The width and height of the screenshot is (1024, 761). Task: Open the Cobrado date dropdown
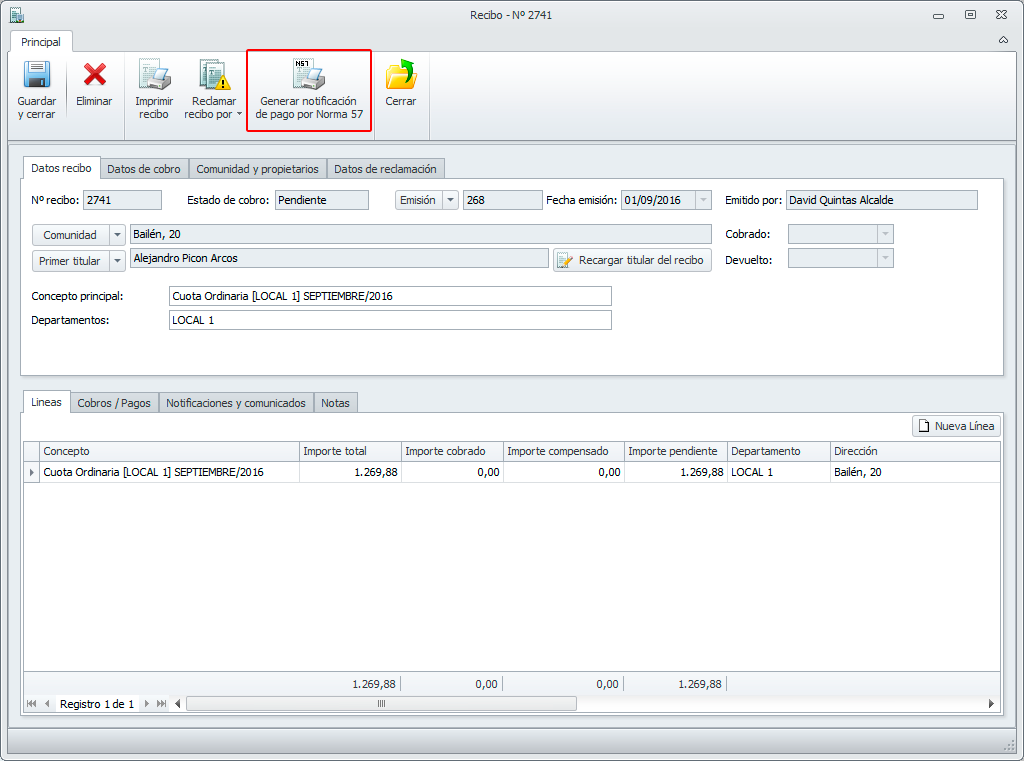[885, 234]
